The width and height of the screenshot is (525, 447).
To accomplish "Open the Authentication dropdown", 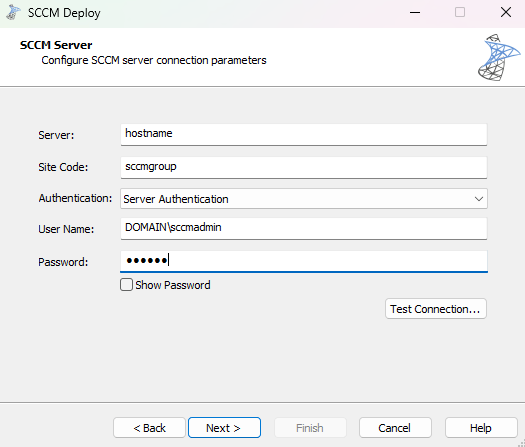I will point(304,199).
